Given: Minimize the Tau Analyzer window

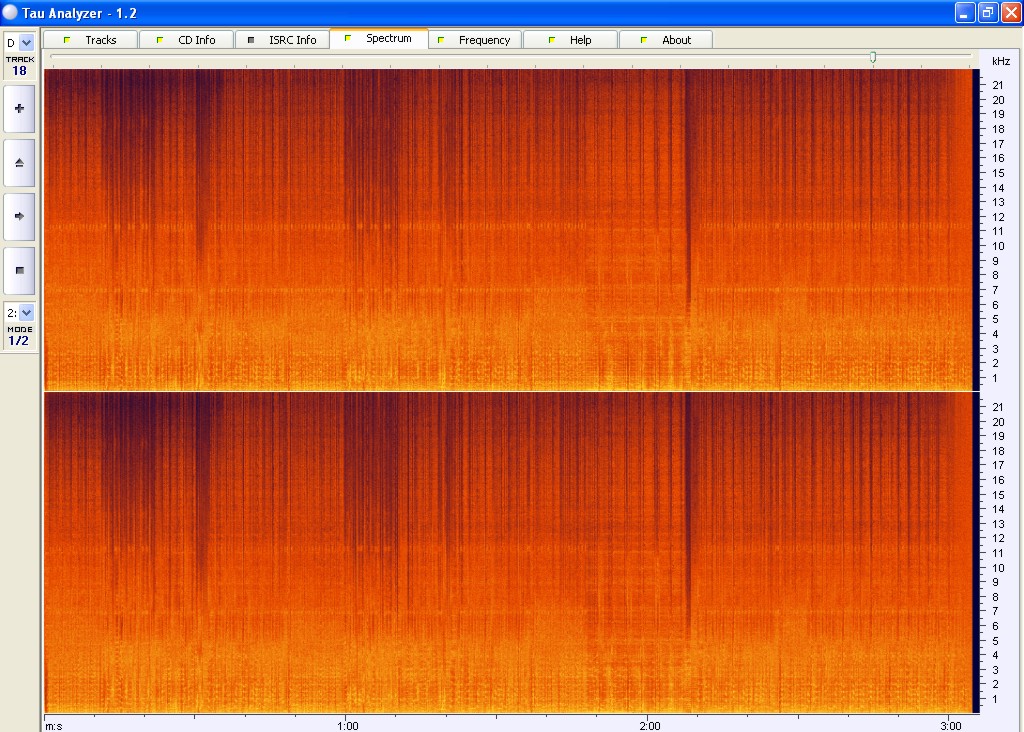Looking at the screenshot, I should (x=965, y=12).
